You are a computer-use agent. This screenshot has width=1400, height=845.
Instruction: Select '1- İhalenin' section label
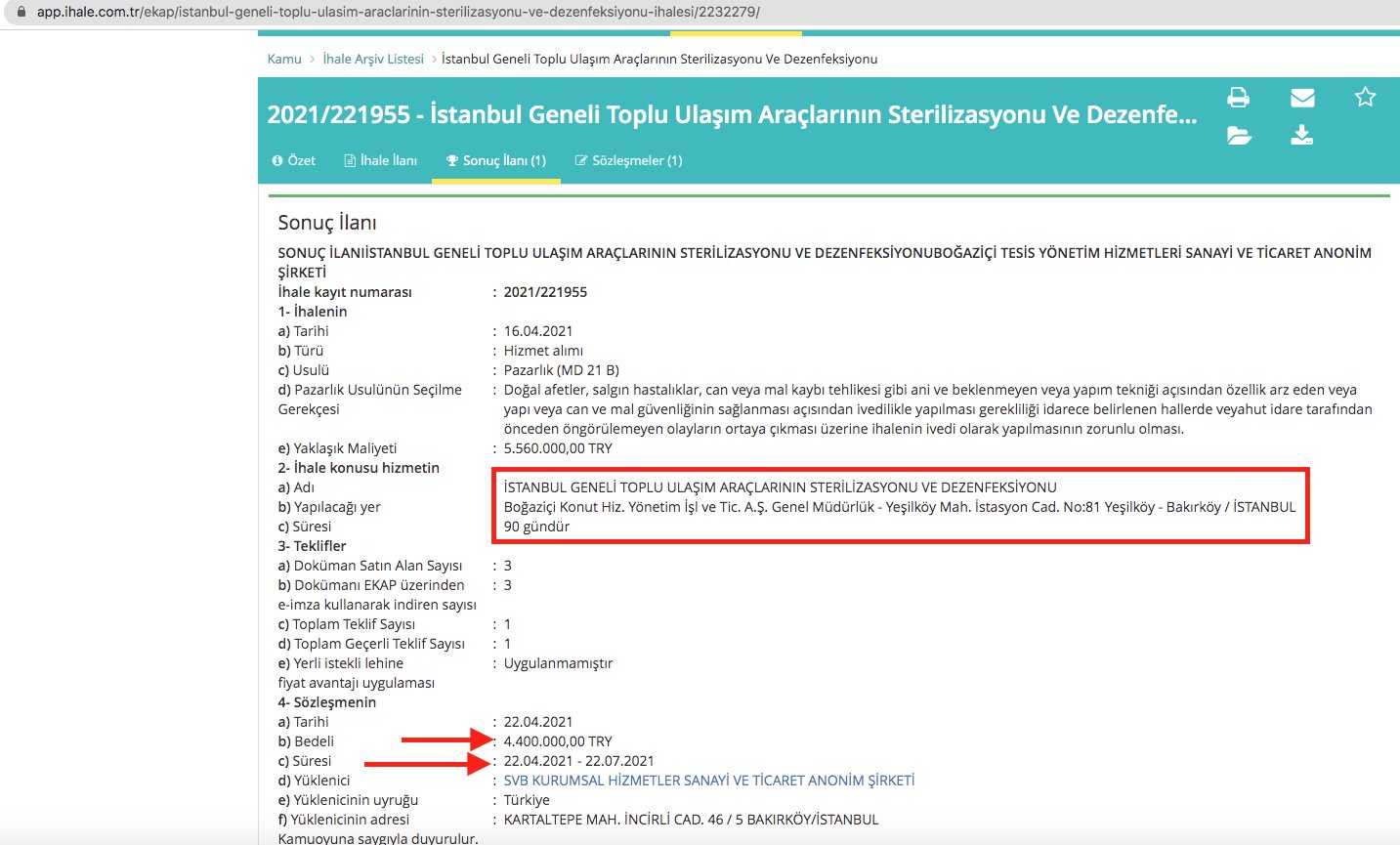click(x=313, y=312)
